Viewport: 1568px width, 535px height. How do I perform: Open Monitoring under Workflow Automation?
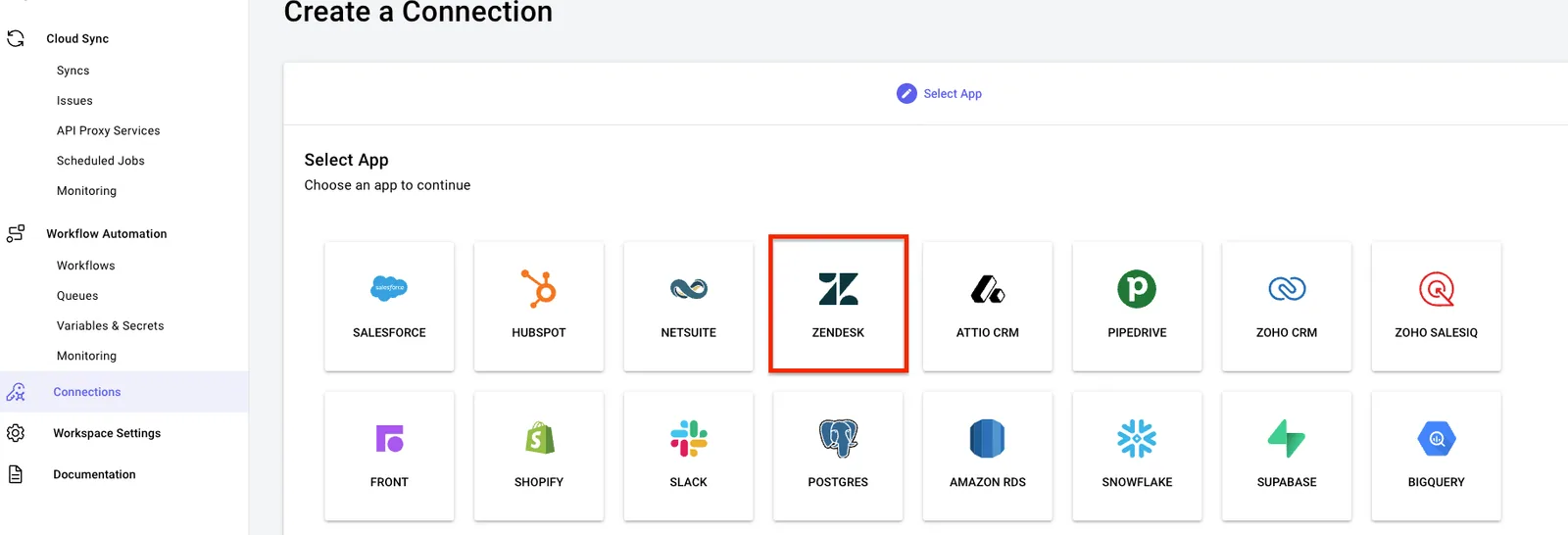(x=86, y=357)
